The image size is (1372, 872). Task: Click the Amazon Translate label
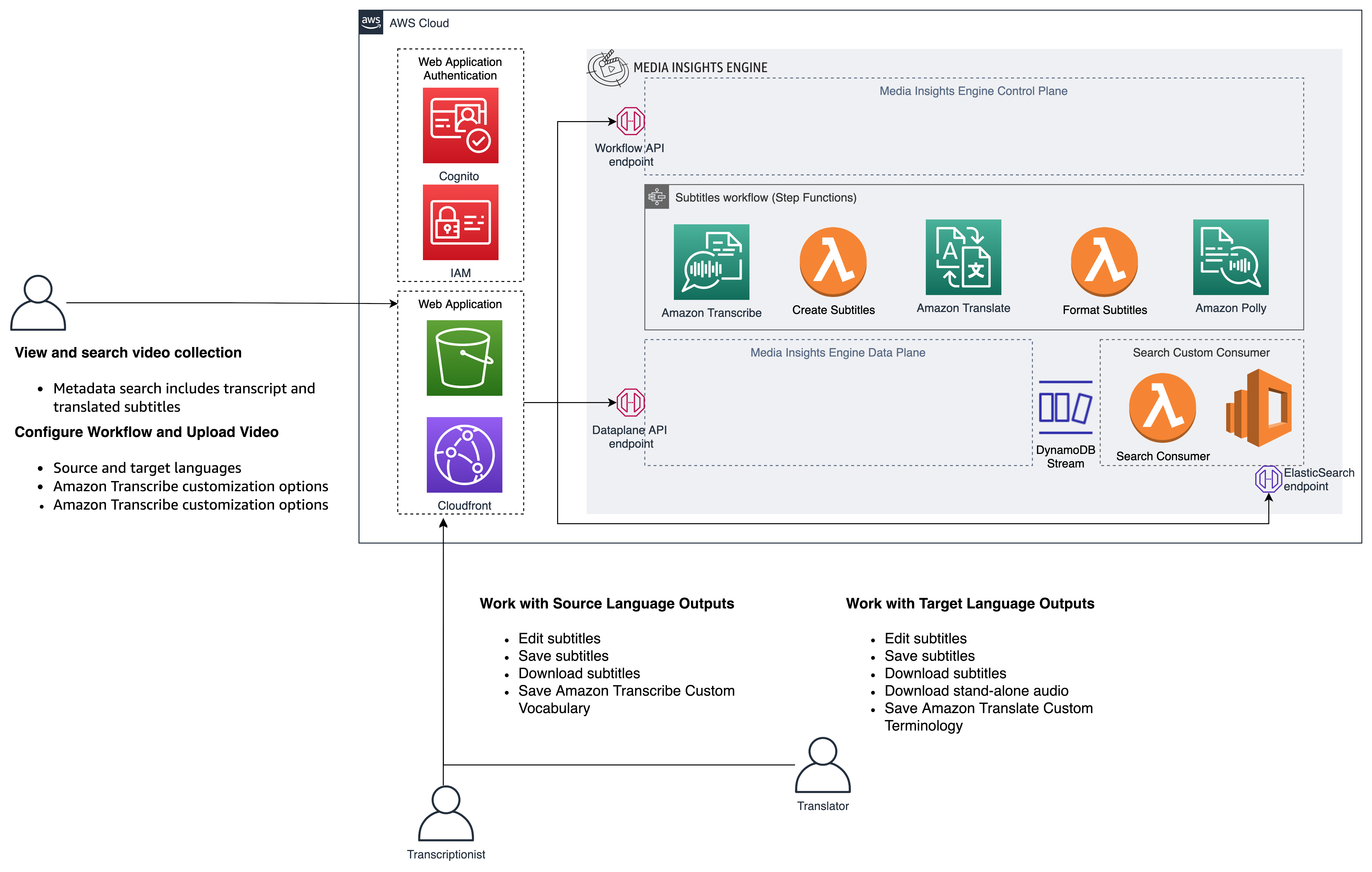tap(964, 308)
